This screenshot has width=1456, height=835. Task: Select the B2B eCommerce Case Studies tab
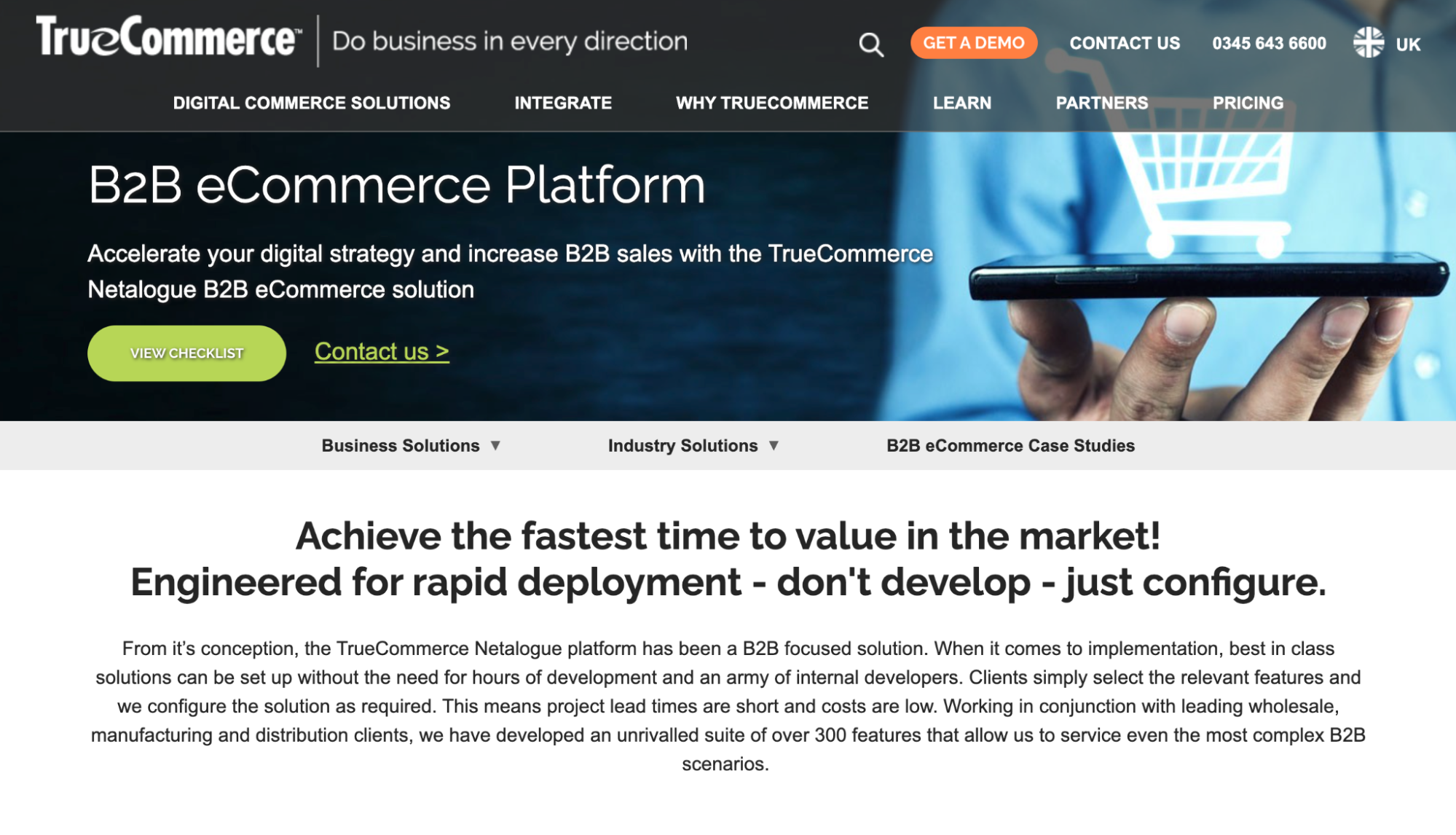[1011, 445]
